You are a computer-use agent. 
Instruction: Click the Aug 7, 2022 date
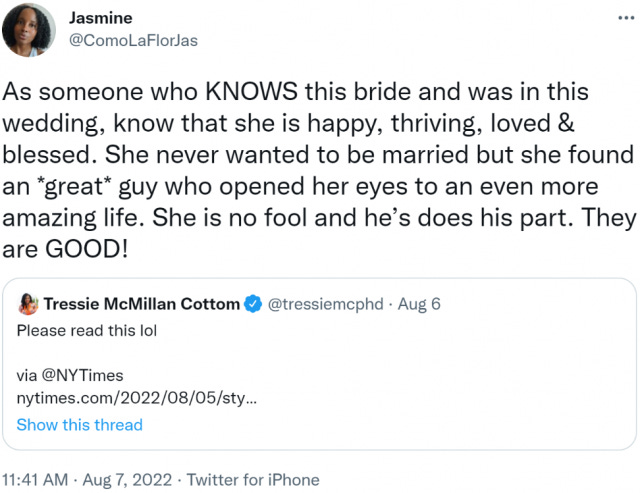point(127,480)
